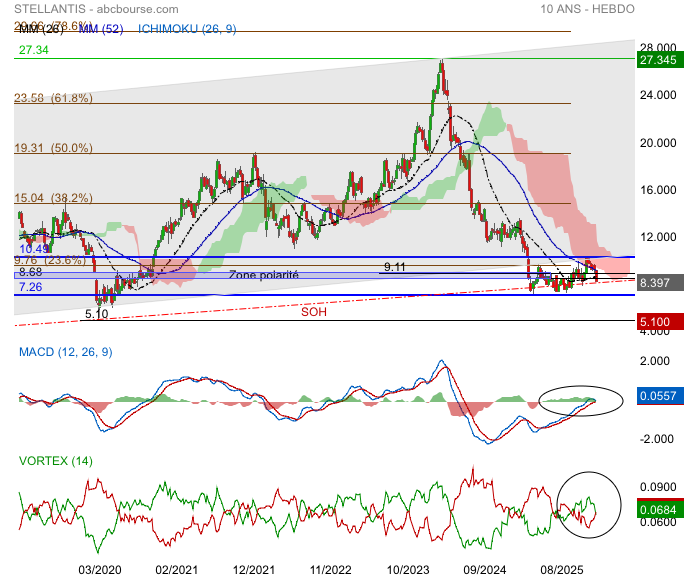Click the MACD (12, 26, 9) indicator title
This screenshot has height=580, width=684.
pos(65,352)
